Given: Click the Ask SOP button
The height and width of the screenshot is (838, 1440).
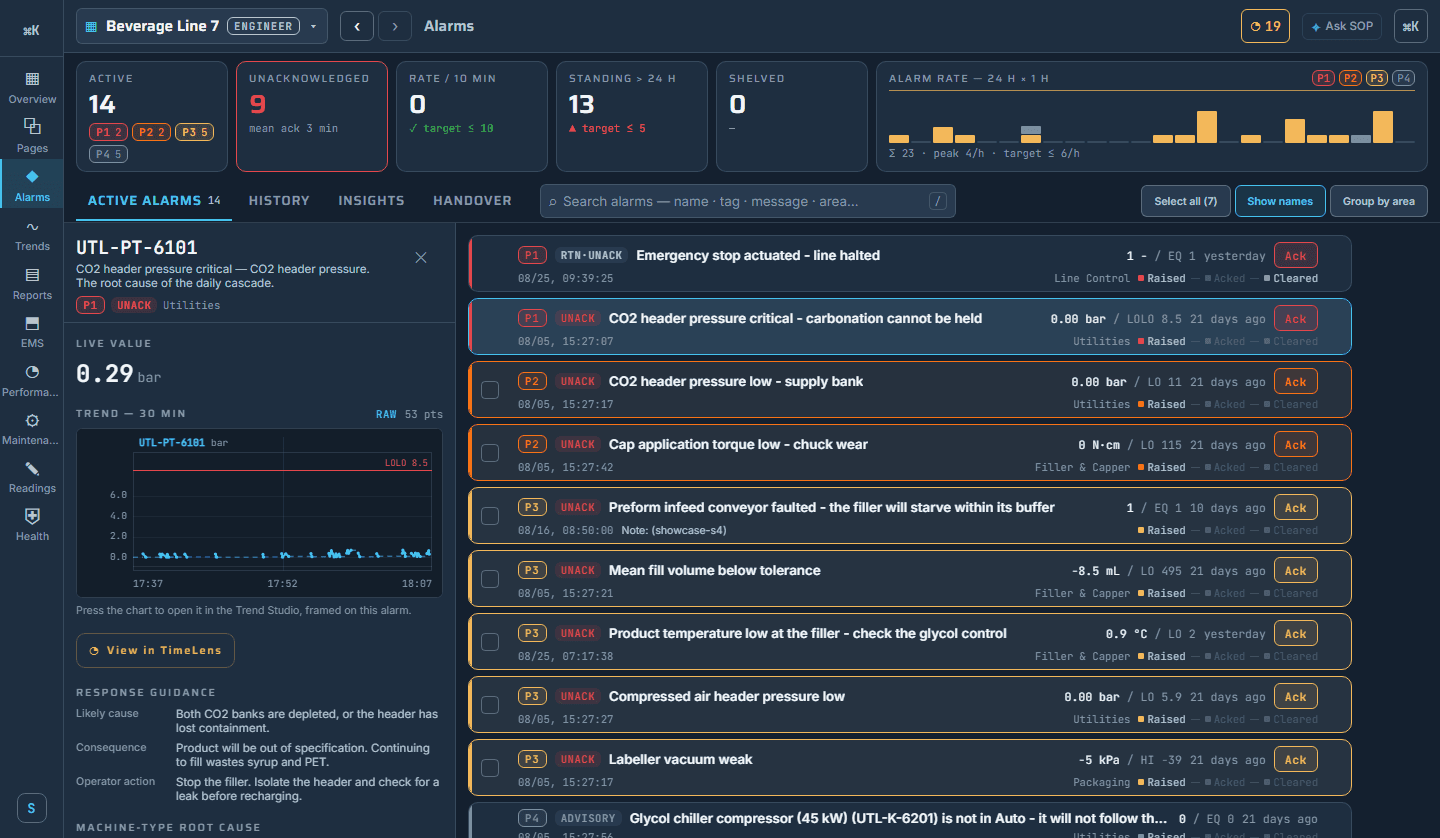Looking at the screenshot, I should [x=1342, y=26].
